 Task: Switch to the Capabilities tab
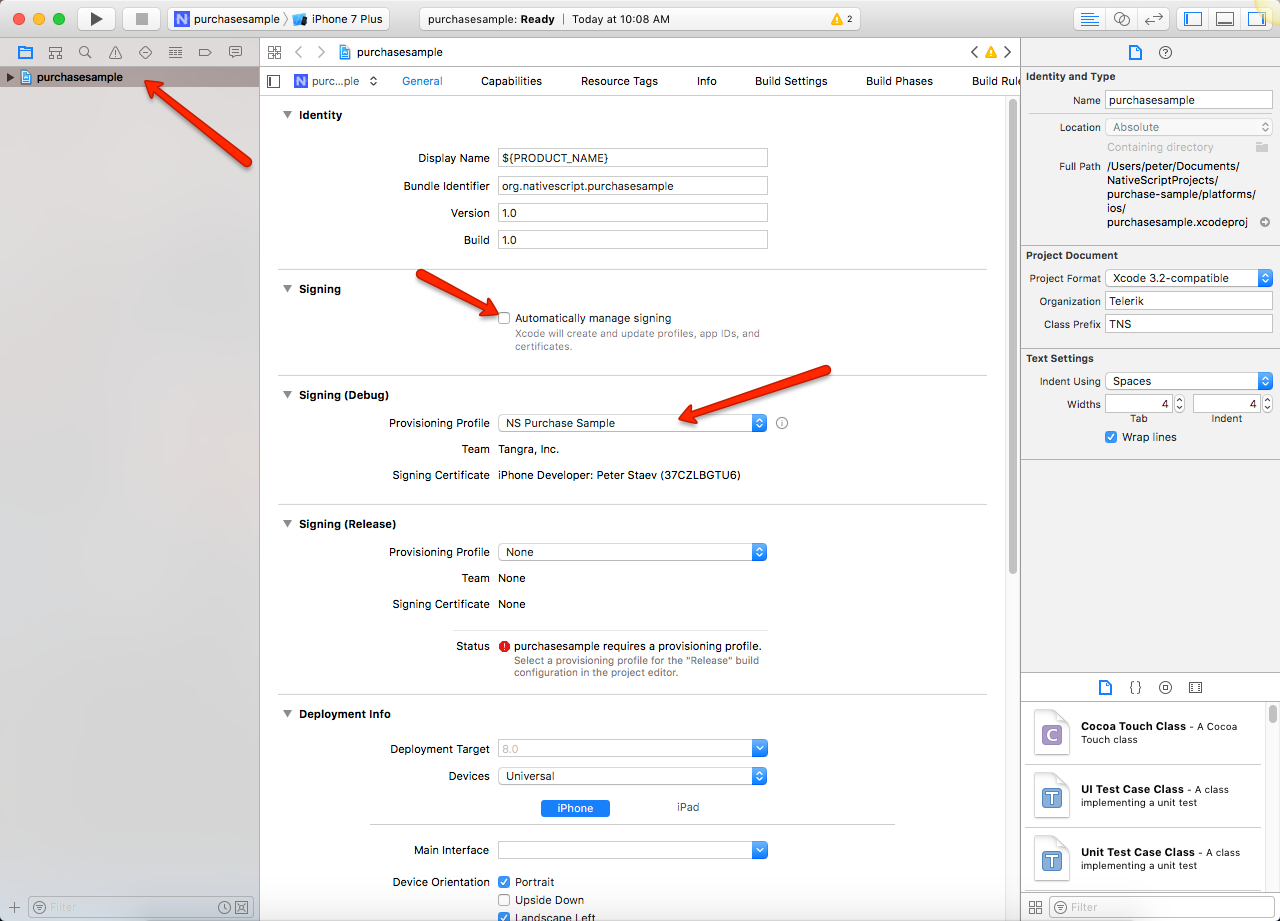pyautogui.click(x=511, y=81)
